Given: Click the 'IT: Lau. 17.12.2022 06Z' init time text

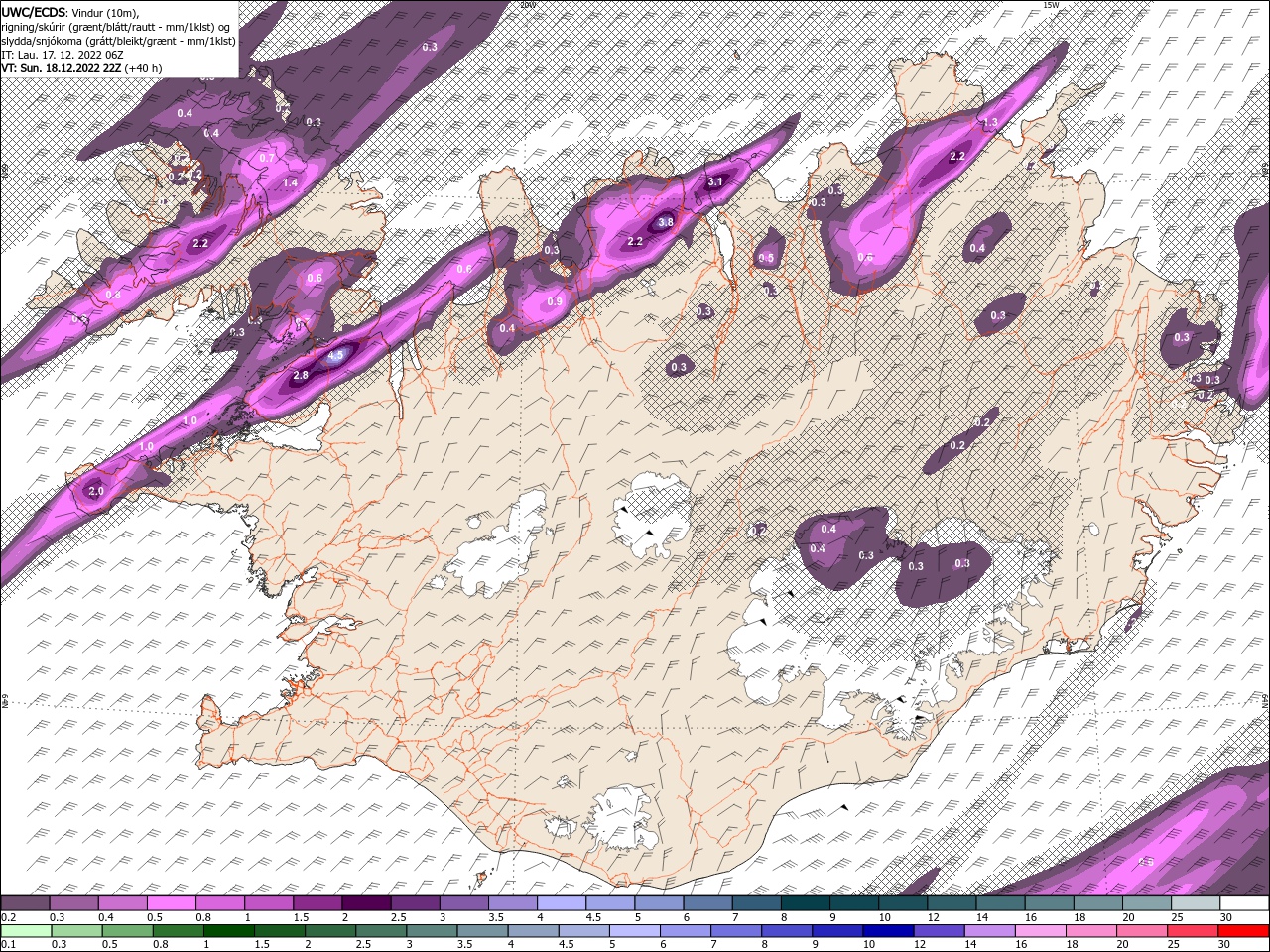Looking at the screenshot, I should coord(62,55).
